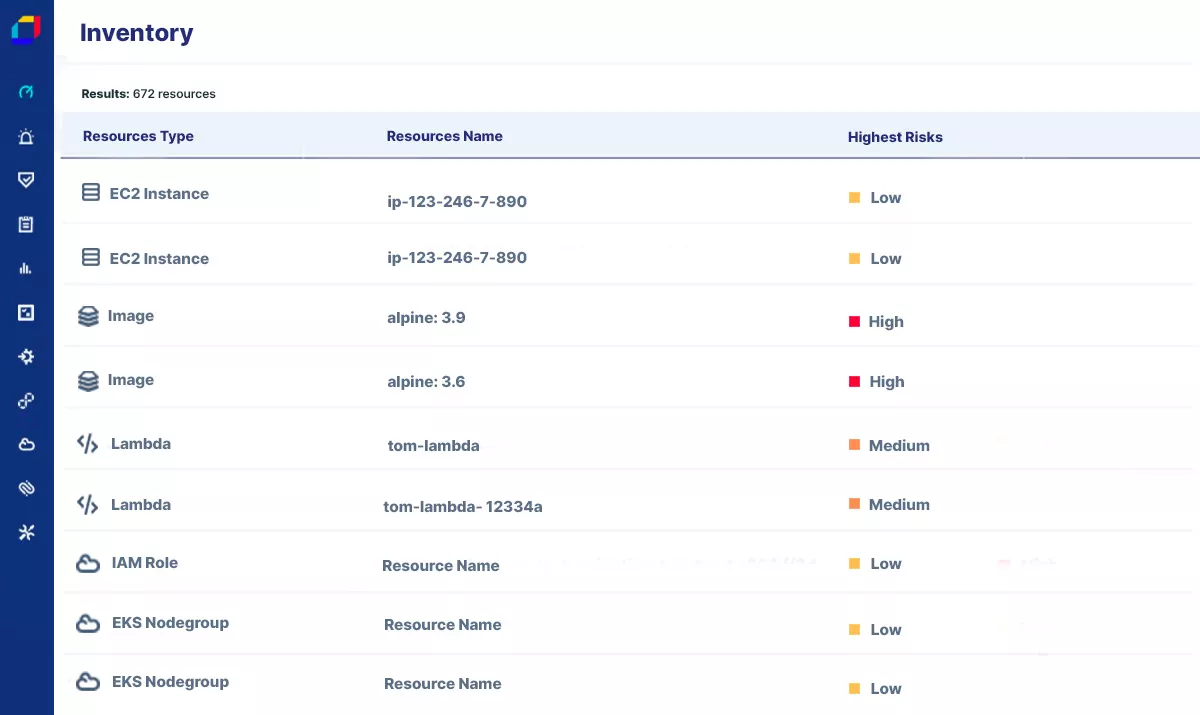
Task: Click the paperclip attachments icon
Action: click(25, 488)
